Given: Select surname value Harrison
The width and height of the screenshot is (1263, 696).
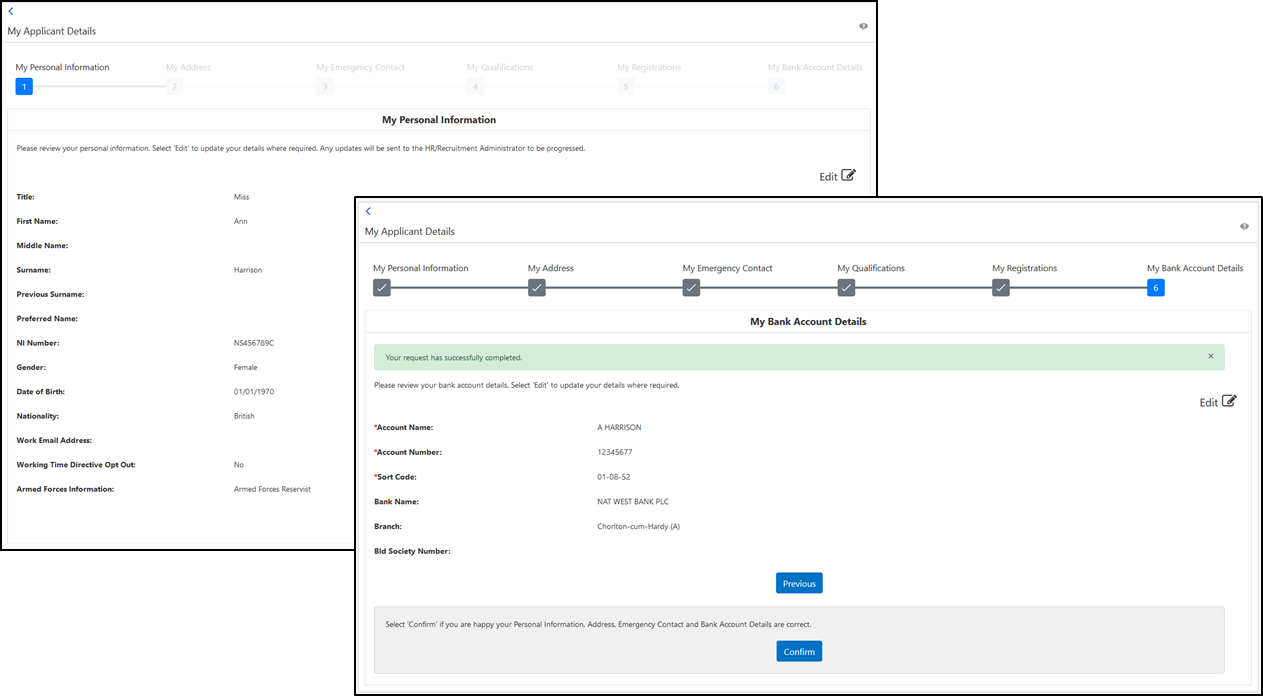Looking at the screenshot, I should (x=248, y=270).
